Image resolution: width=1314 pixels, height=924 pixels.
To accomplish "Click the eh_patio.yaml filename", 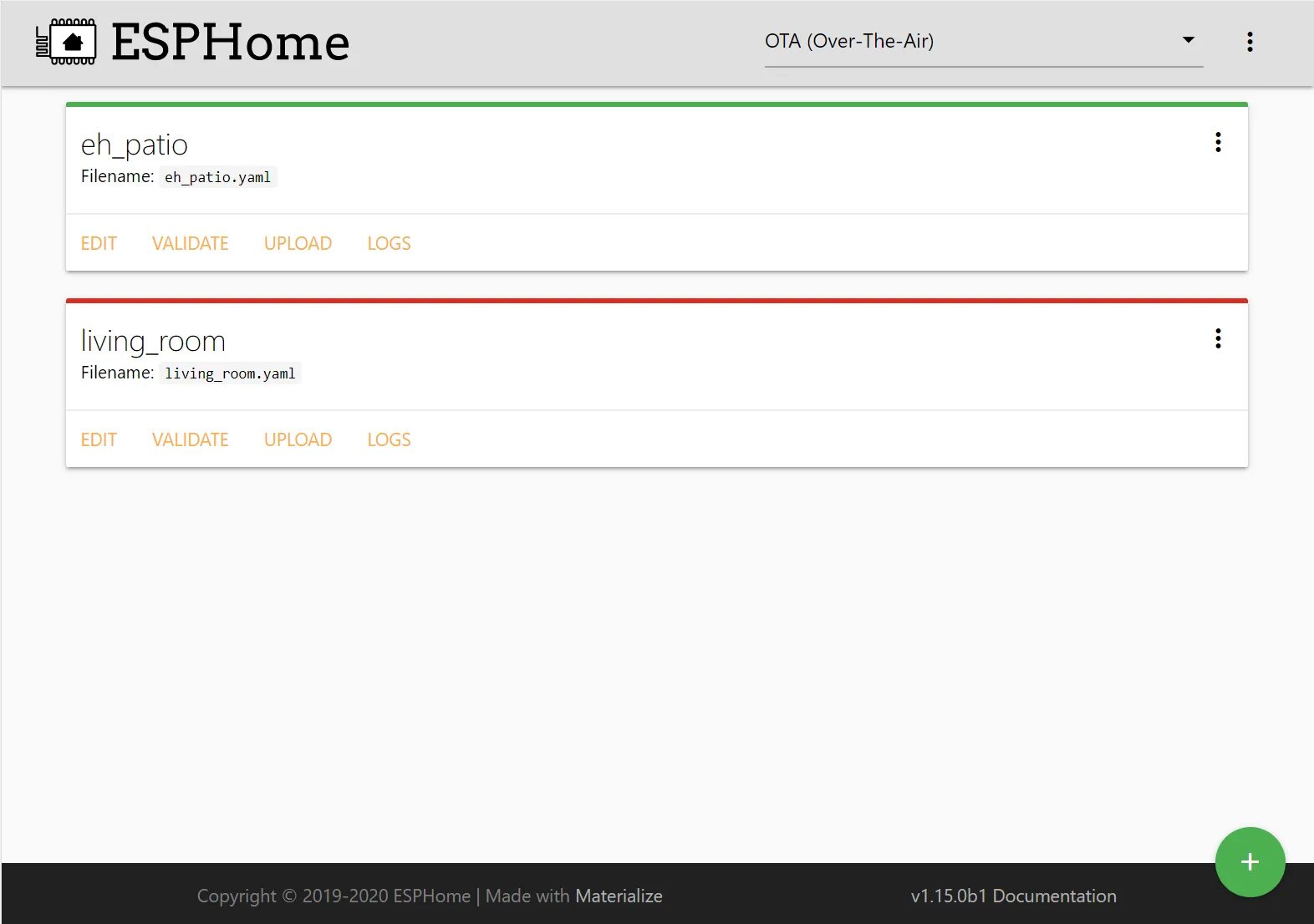I will point(217,177).
